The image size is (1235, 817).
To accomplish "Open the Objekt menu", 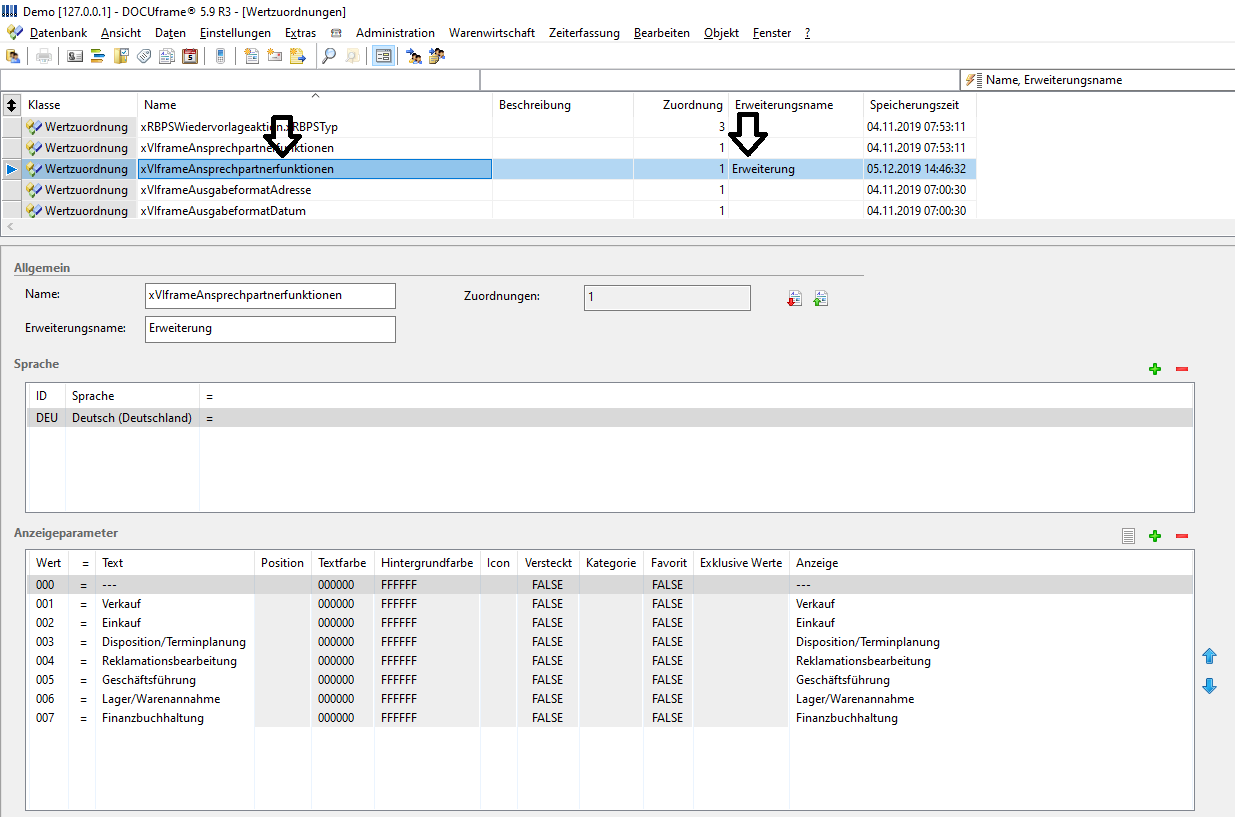I will [x=721, y=33].
